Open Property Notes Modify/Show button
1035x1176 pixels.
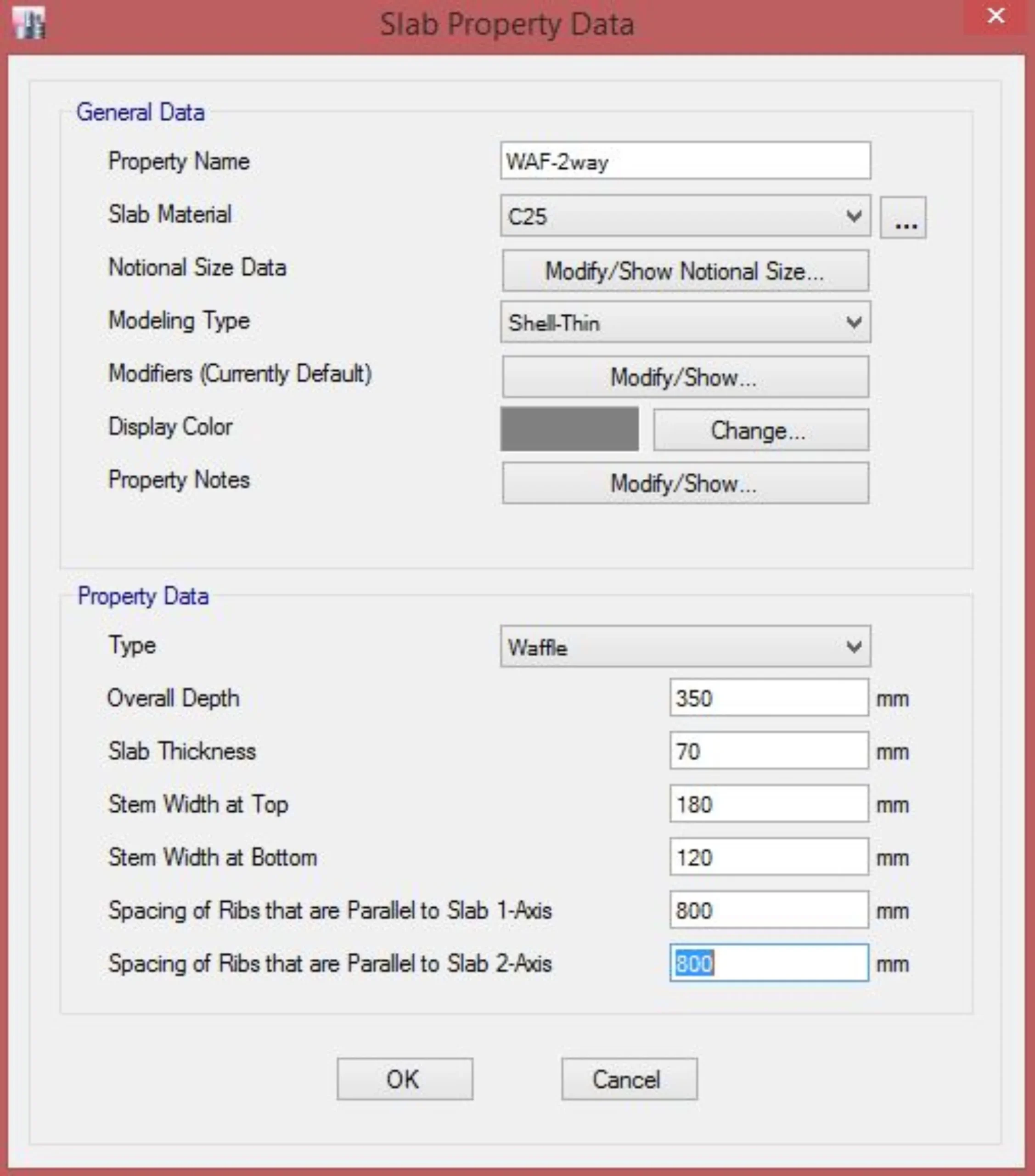point(685,483)
